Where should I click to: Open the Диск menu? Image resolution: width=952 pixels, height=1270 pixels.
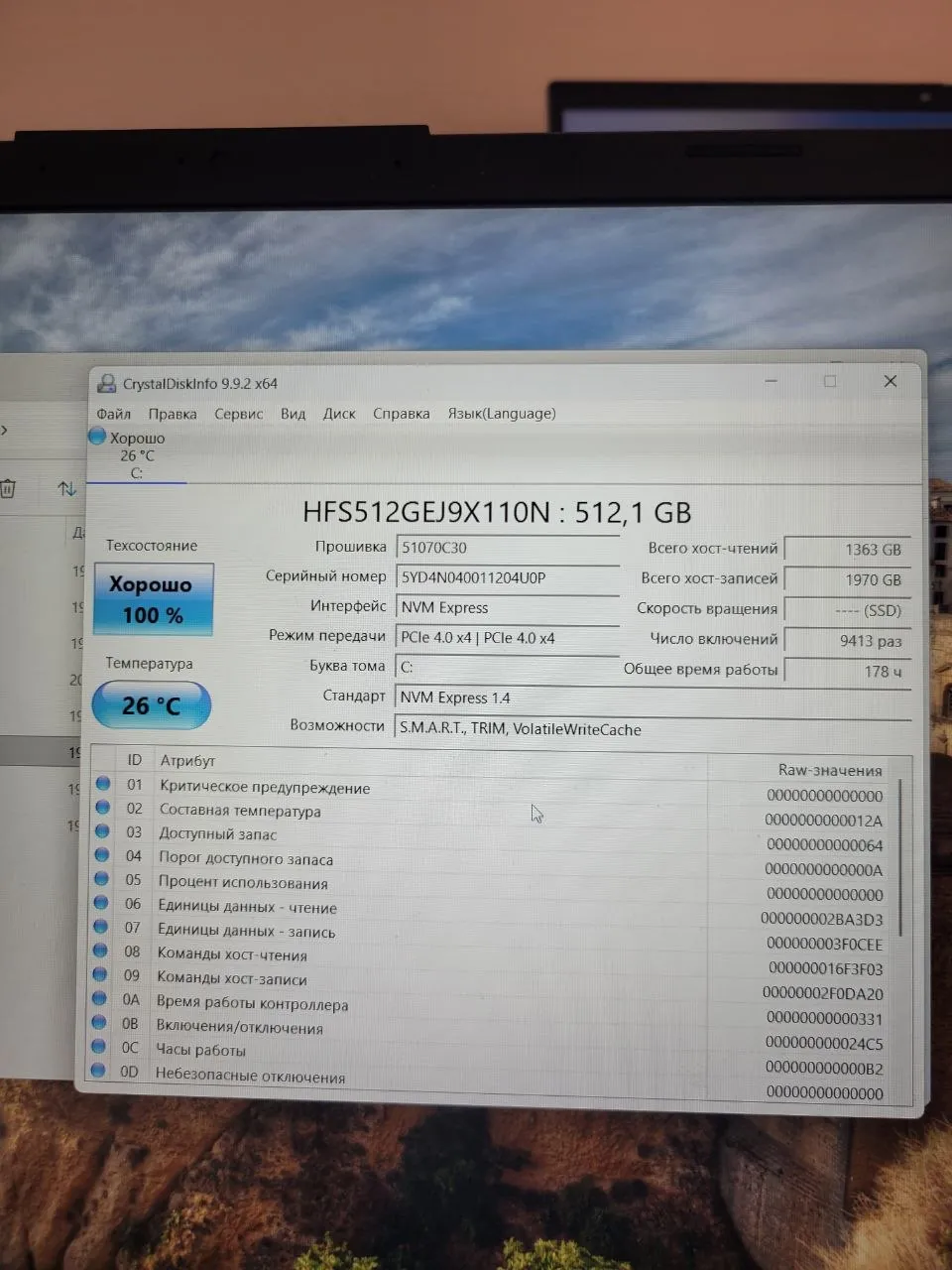339,414
